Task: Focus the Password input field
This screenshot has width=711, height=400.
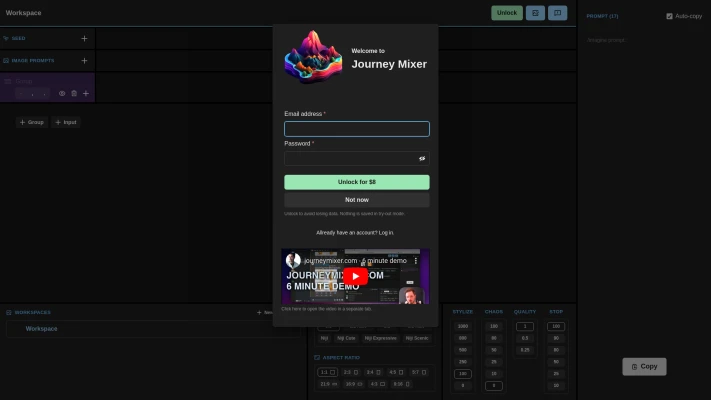Action: click(357, 159)
